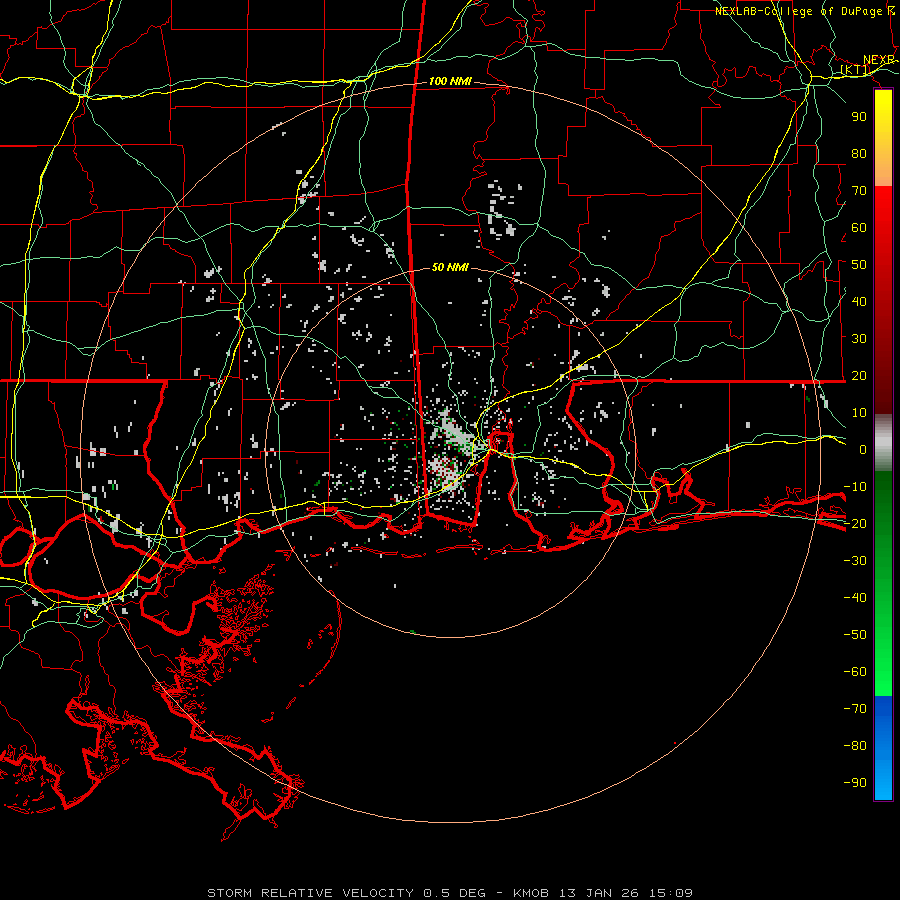Click the [KT] units label above color bar
Image resolution: width=900 pixels, height=900 pixels.
click(855, 69)
